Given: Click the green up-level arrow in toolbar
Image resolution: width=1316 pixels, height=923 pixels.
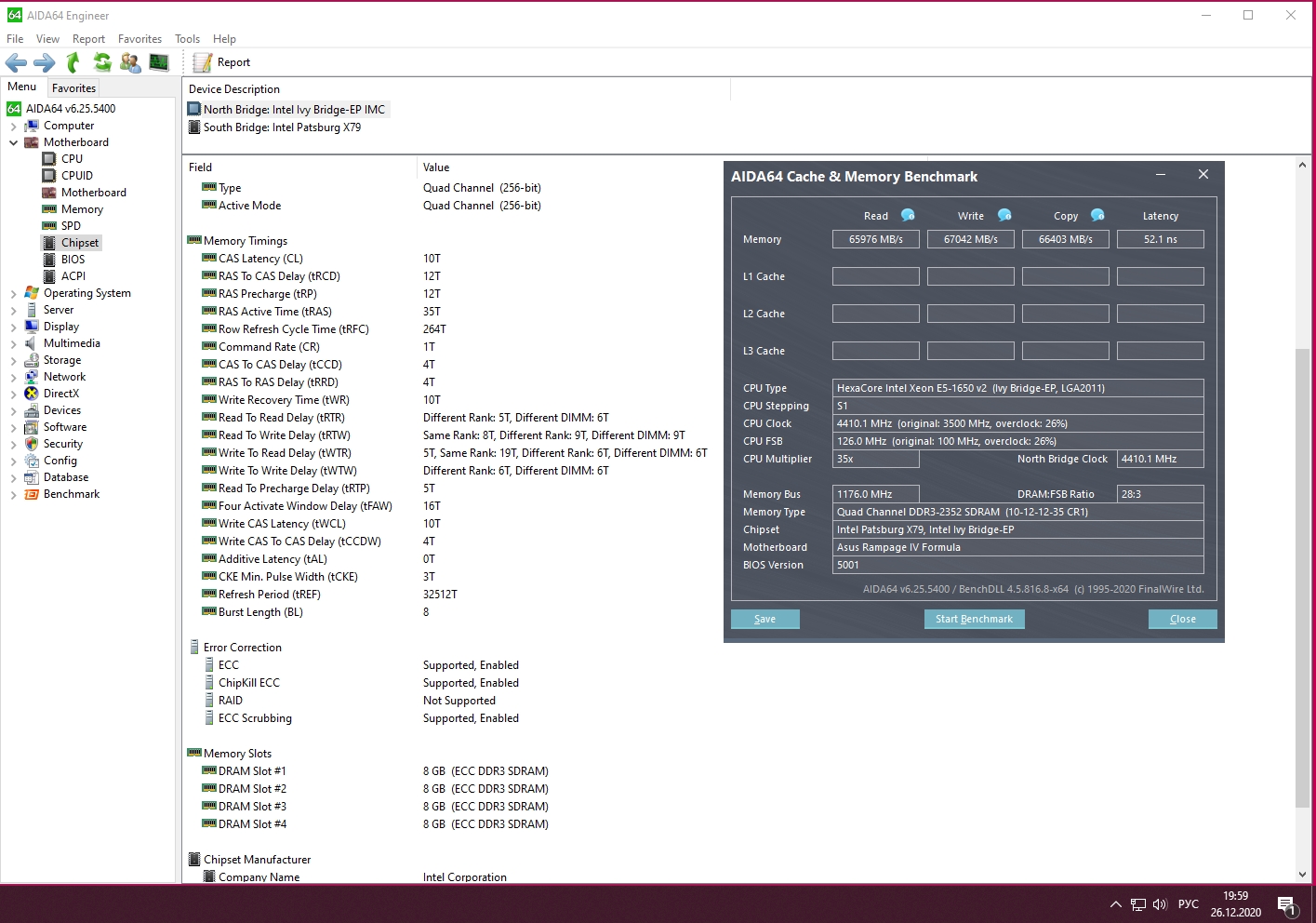Looking at the screenshot, I should pyautogui.click(x=73, y=62).
